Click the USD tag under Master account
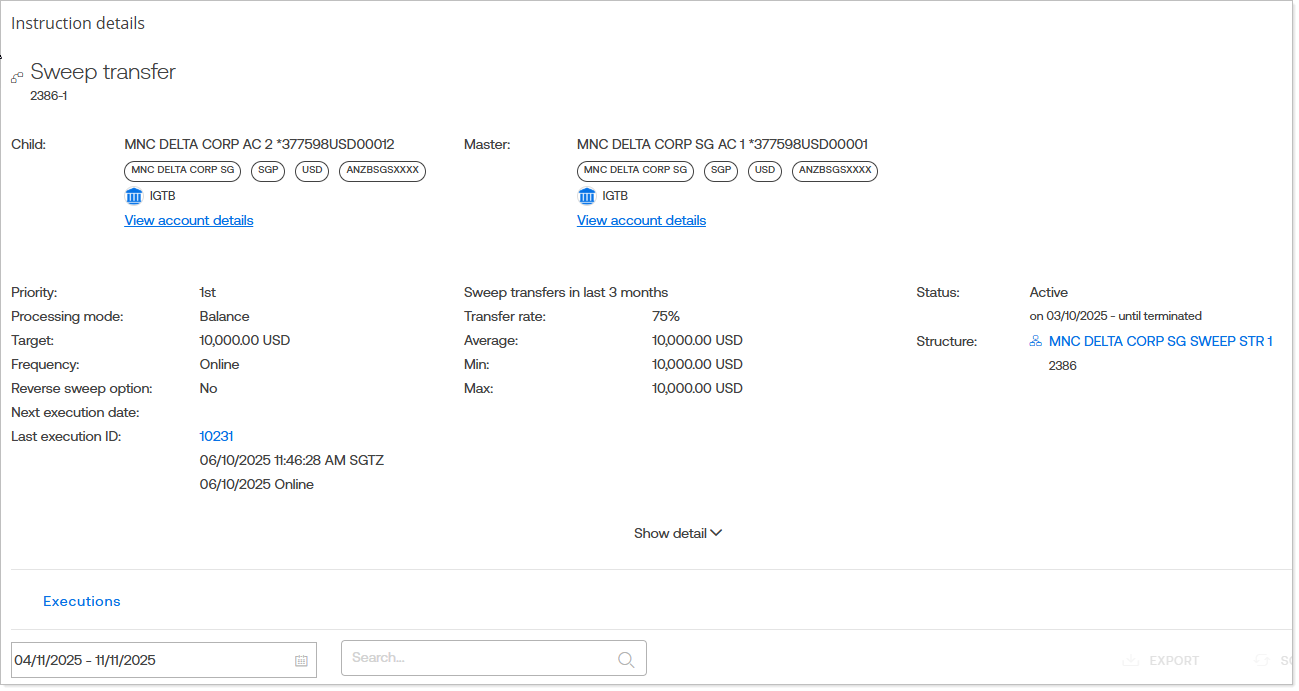1299x691 pixels. [x=765, y=171]
